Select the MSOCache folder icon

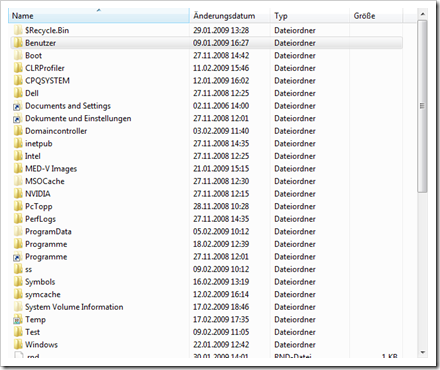18,181
